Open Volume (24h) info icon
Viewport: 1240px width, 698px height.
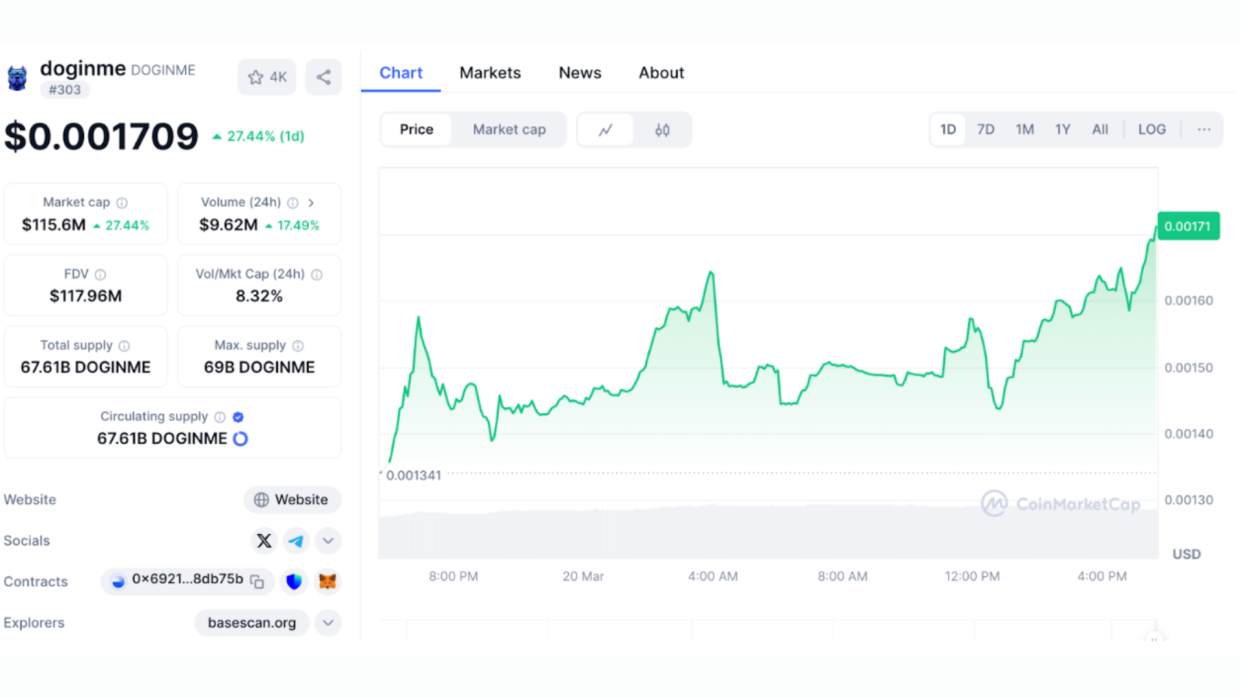pos(293,203)
